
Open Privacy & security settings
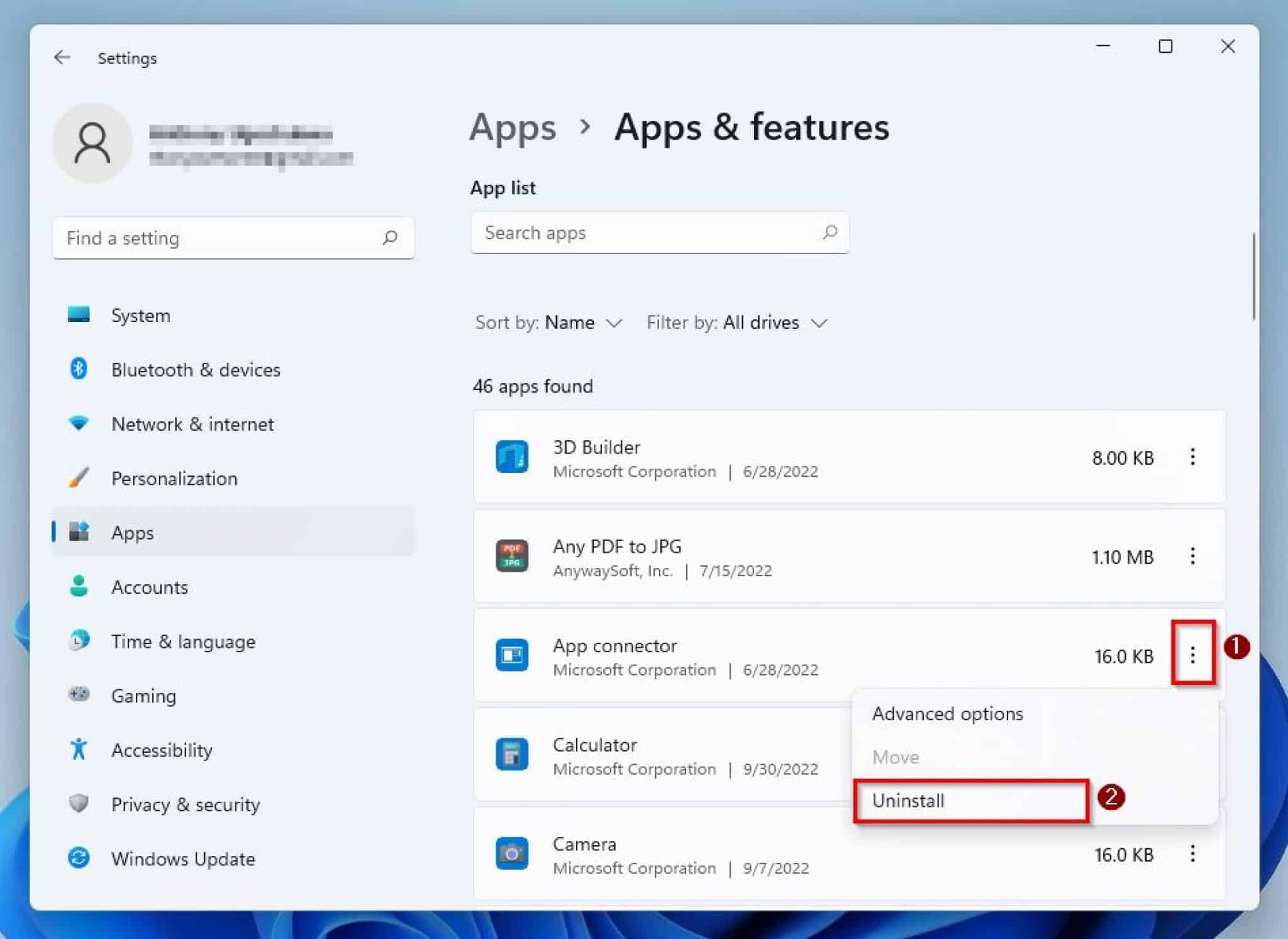(185, 804)
